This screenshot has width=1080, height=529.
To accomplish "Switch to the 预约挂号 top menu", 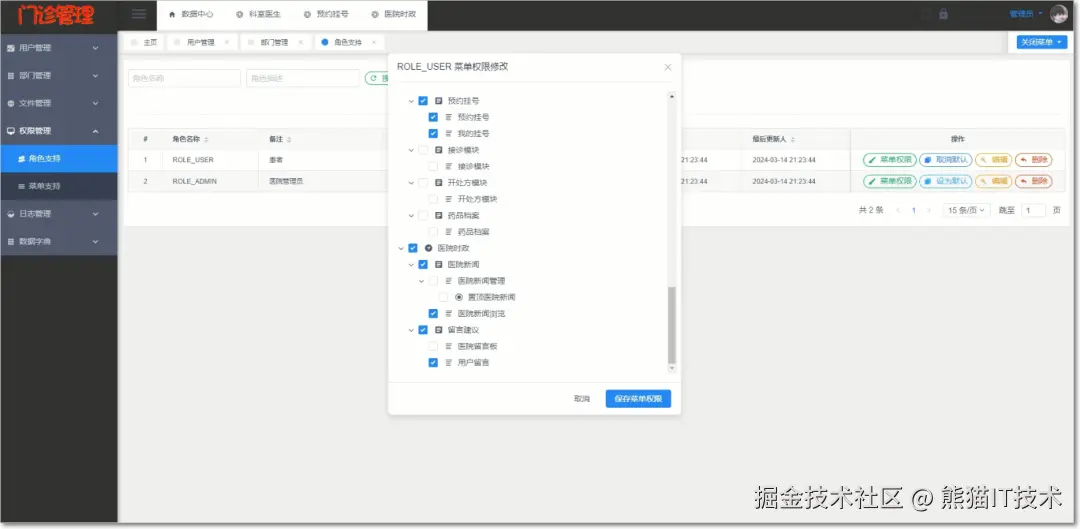I will click(326, 14).
